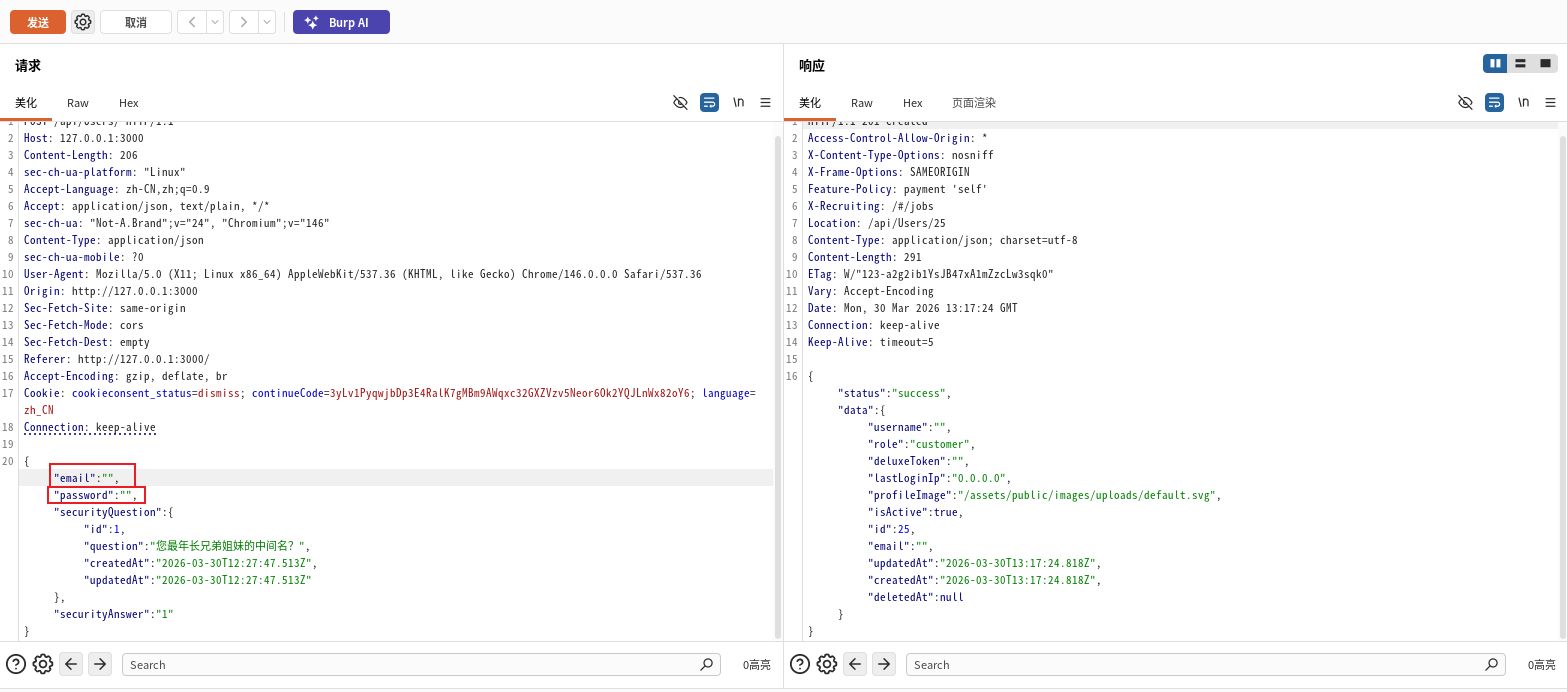Toggle word wrap icon in response panel
The image size is (1567, 692).
coord(1495,102)
